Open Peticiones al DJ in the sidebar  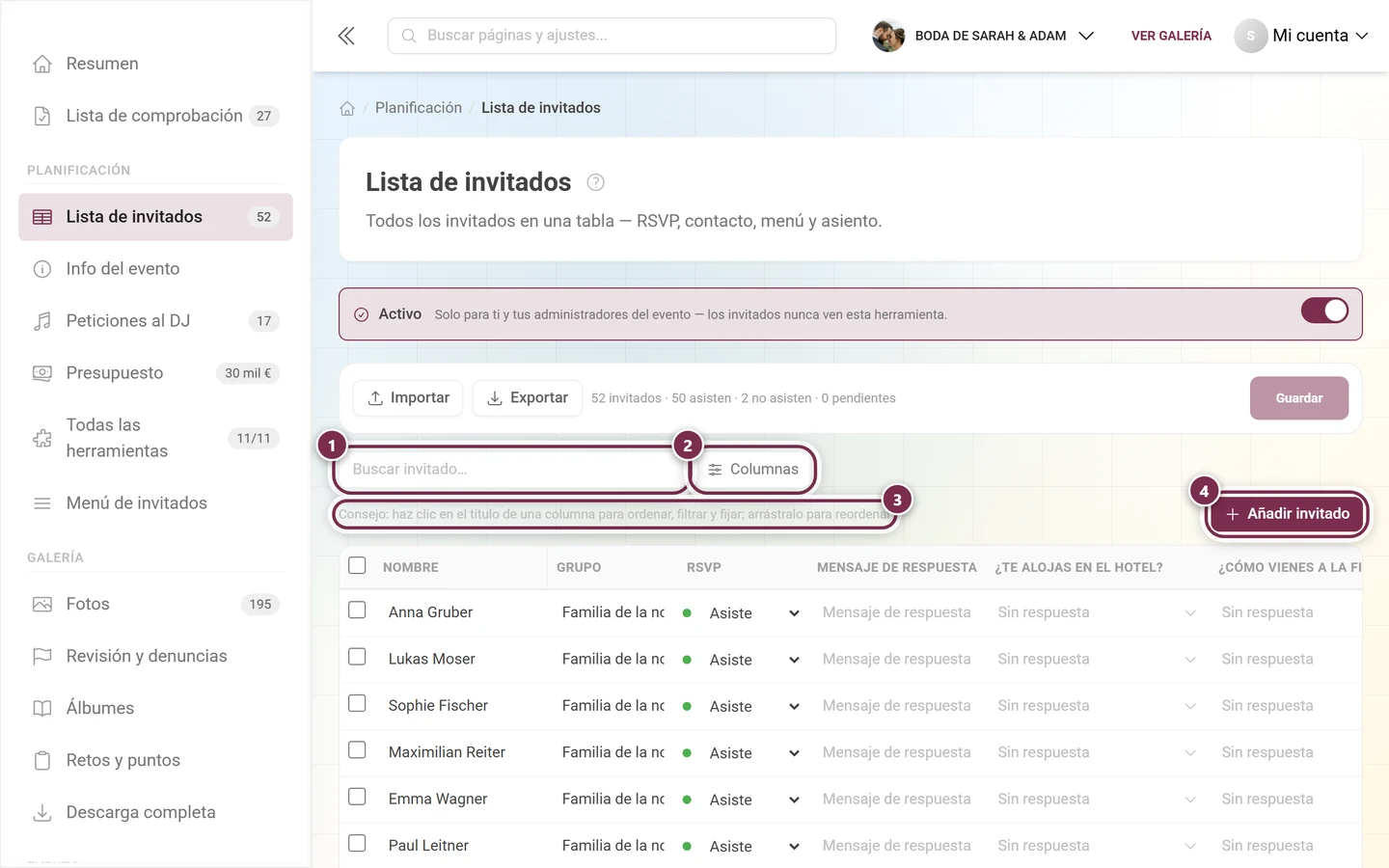click(155, 321)
